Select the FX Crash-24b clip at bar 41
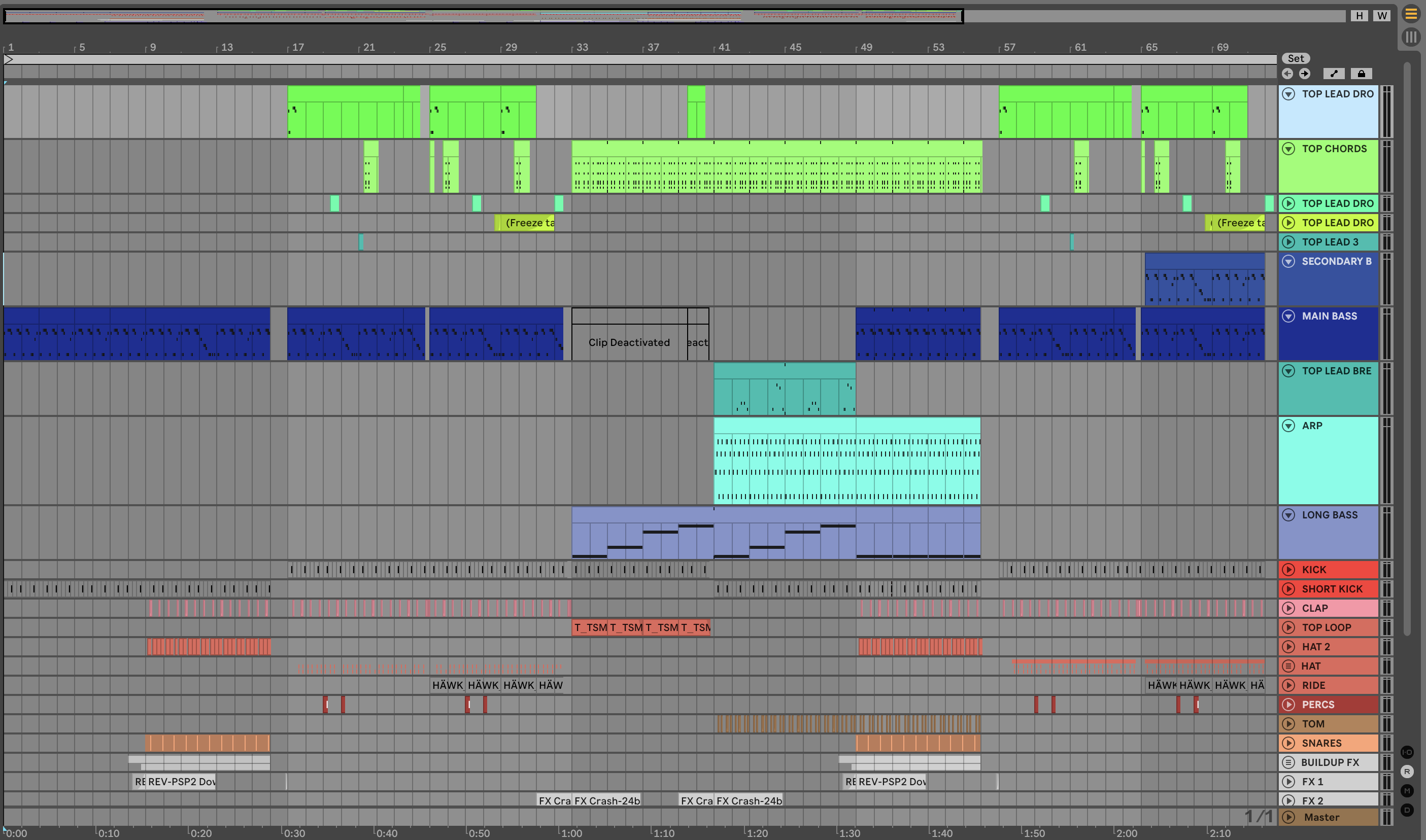 748,800
